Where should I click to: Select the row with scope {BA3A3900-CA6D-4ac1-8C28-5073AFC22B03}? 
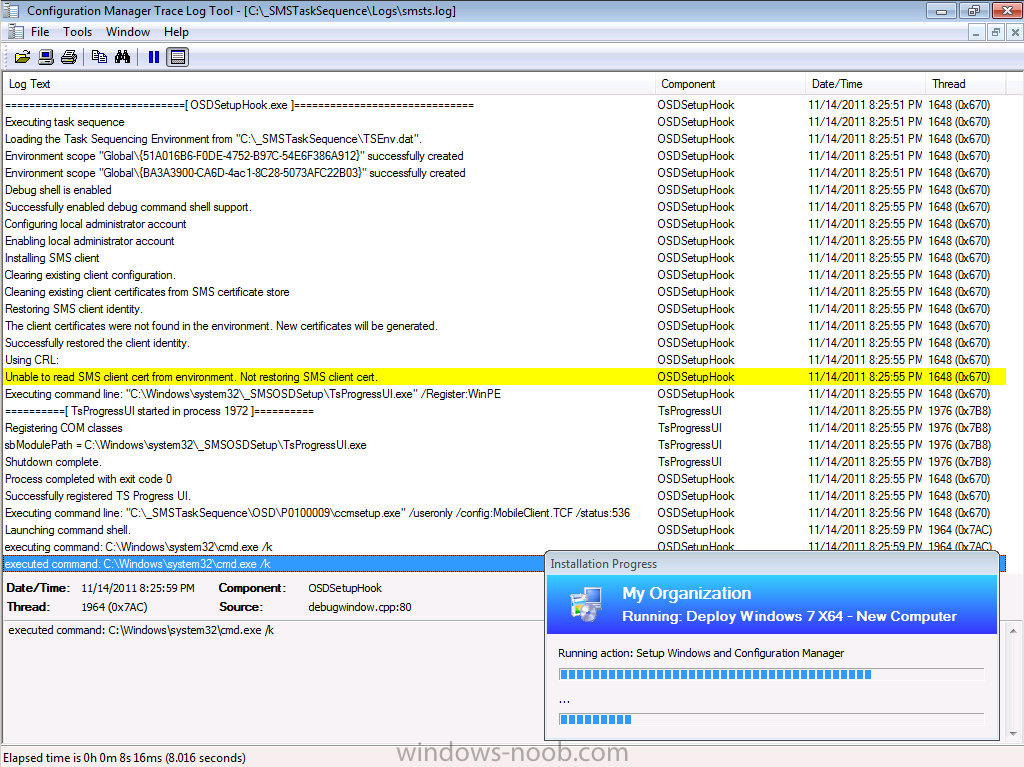point(505,173)
